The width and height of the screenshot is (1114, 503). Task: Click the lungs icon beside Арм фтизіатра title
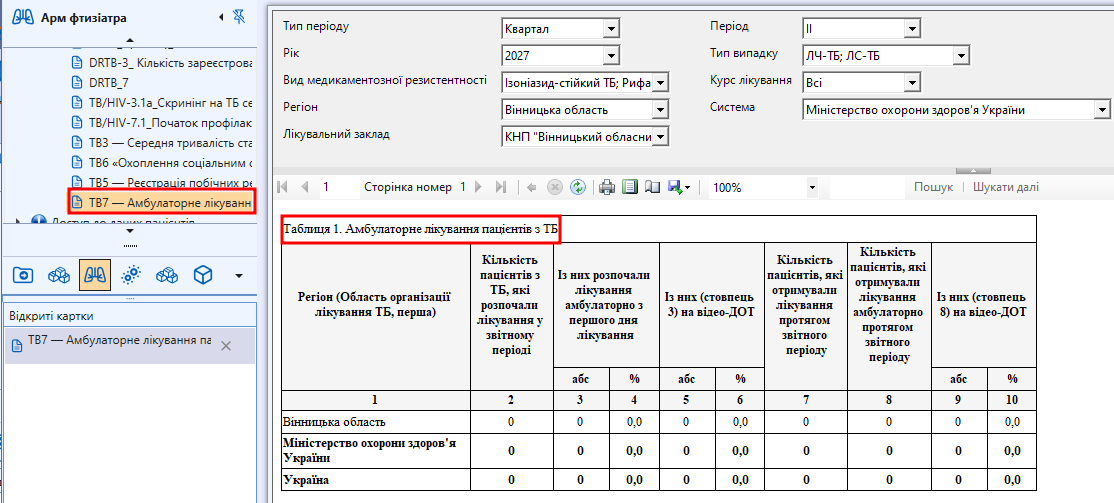coord(24,18)
